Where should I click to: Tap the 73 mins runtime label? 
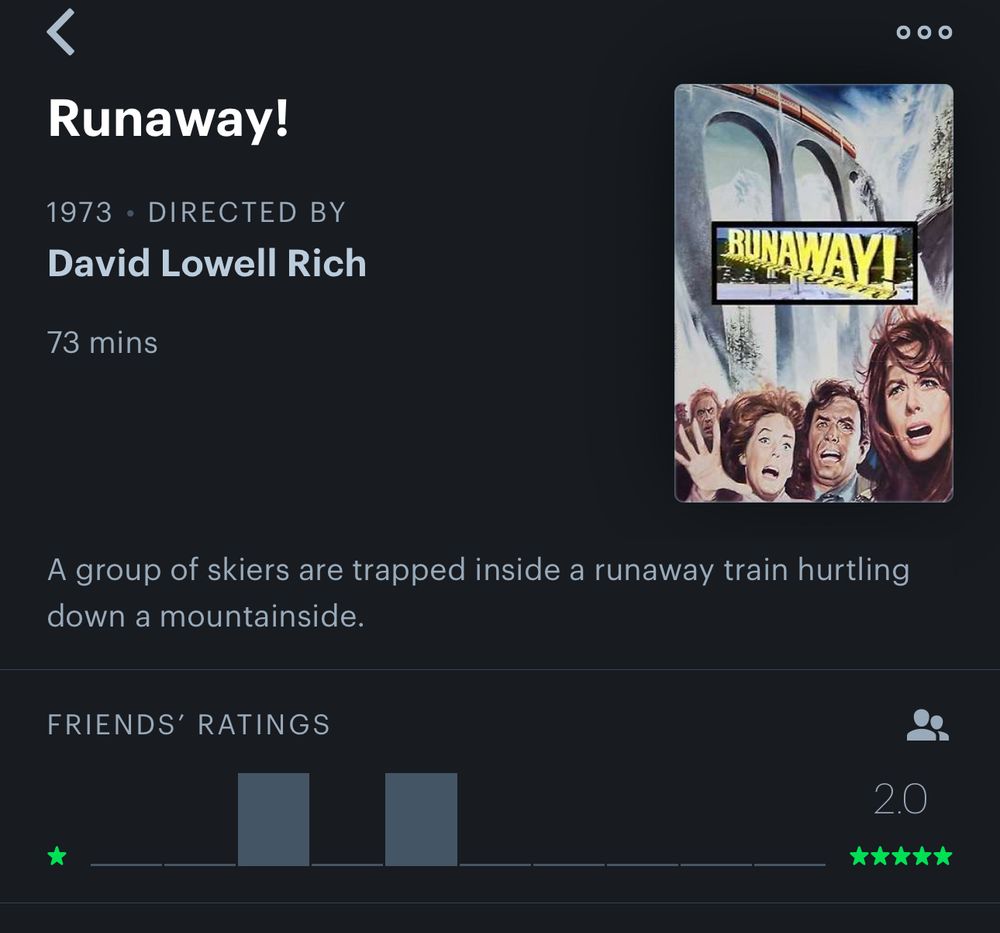coord(100,342)
